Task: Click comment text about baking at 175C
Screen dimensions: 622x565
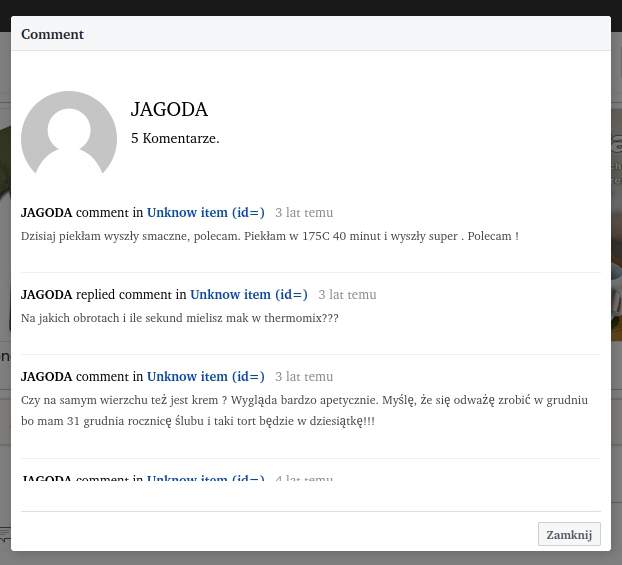Action: (270, 237)
